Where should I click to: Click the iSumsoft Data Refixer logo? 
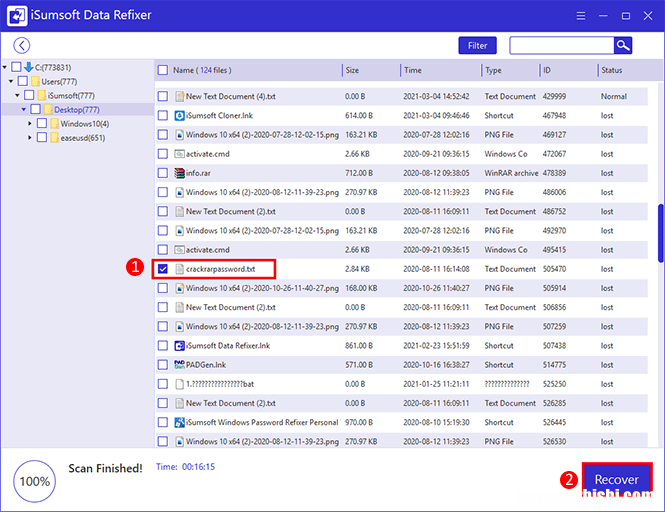coord(17,16)
